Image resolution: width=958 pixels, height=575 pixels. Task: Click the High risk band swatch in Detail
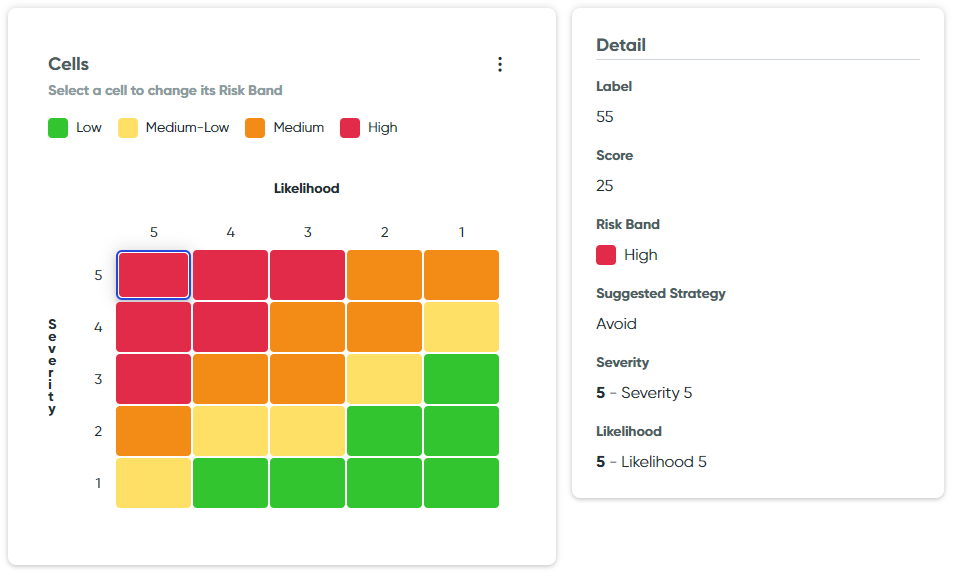coord(606,255)
